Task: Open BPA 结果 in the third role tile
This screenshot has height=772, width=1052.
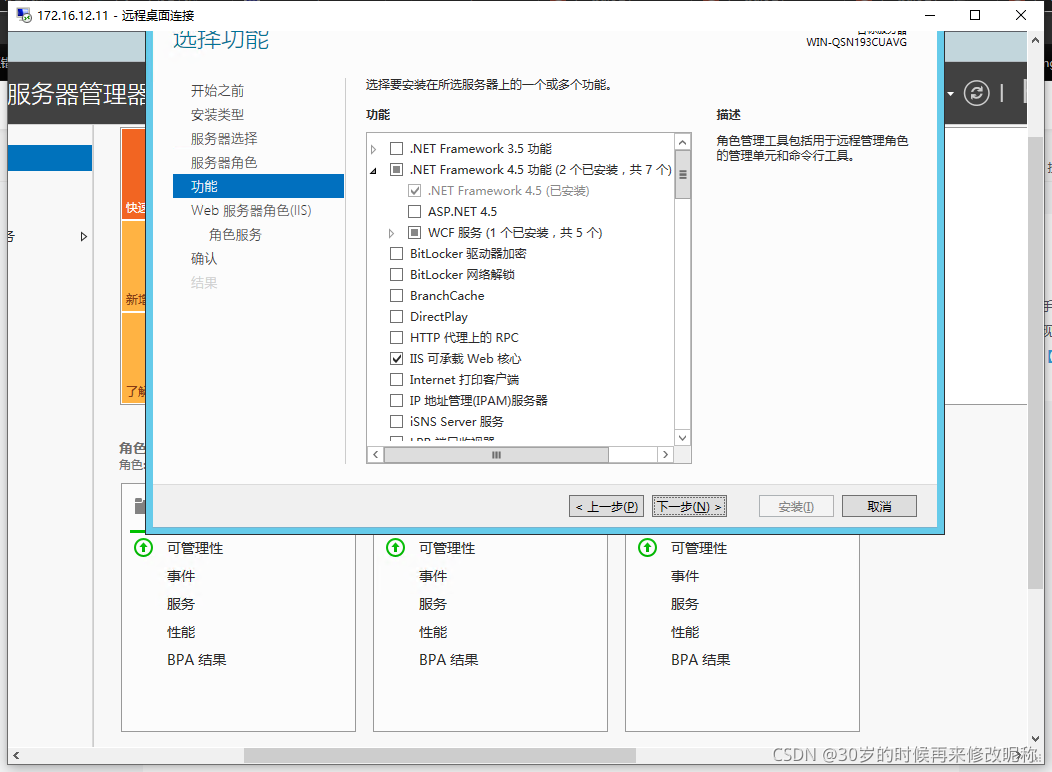Action: coord(701,660)
